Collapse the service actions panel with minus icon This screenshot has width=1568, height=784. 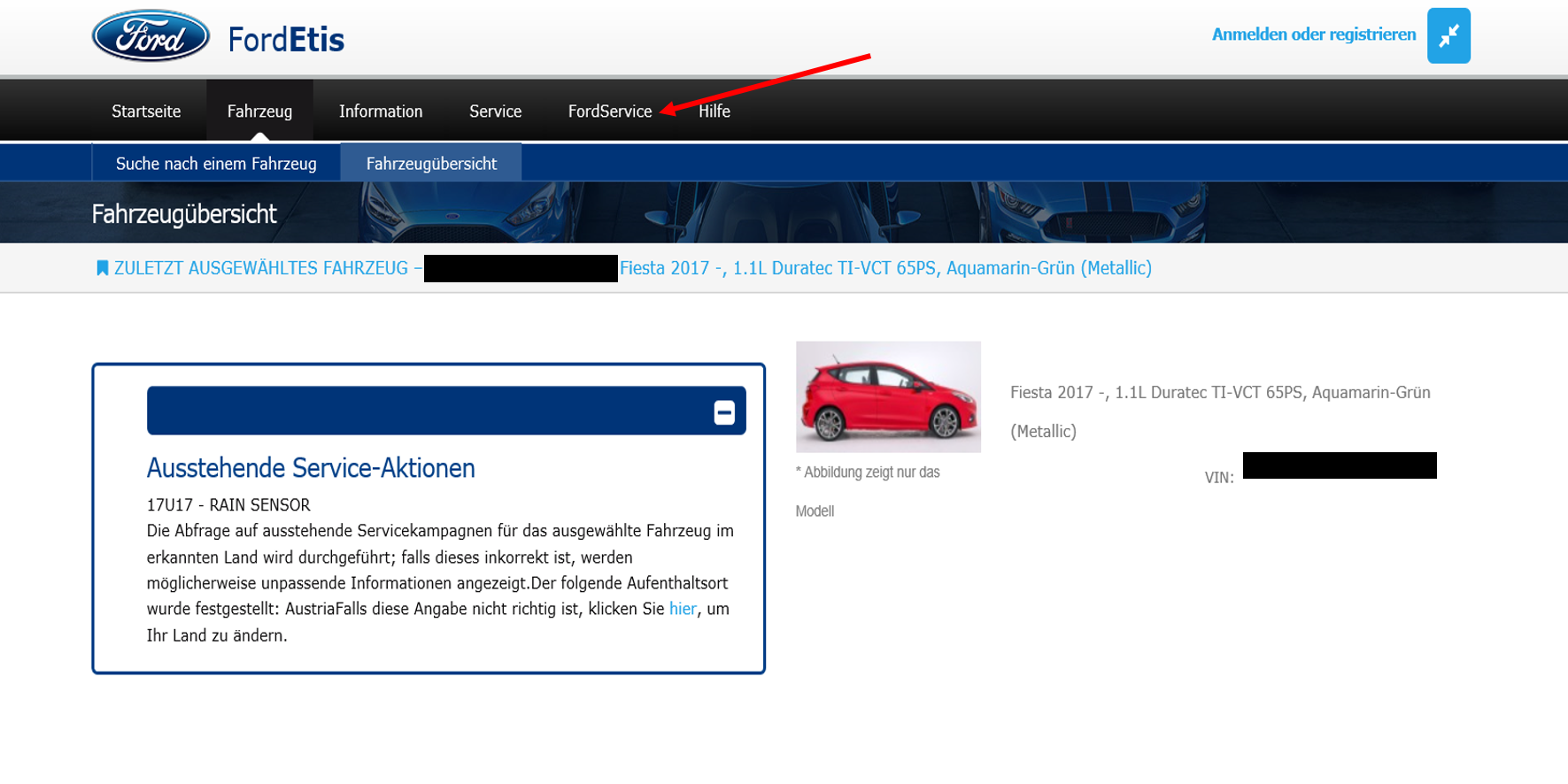click(x=724, y=412)
